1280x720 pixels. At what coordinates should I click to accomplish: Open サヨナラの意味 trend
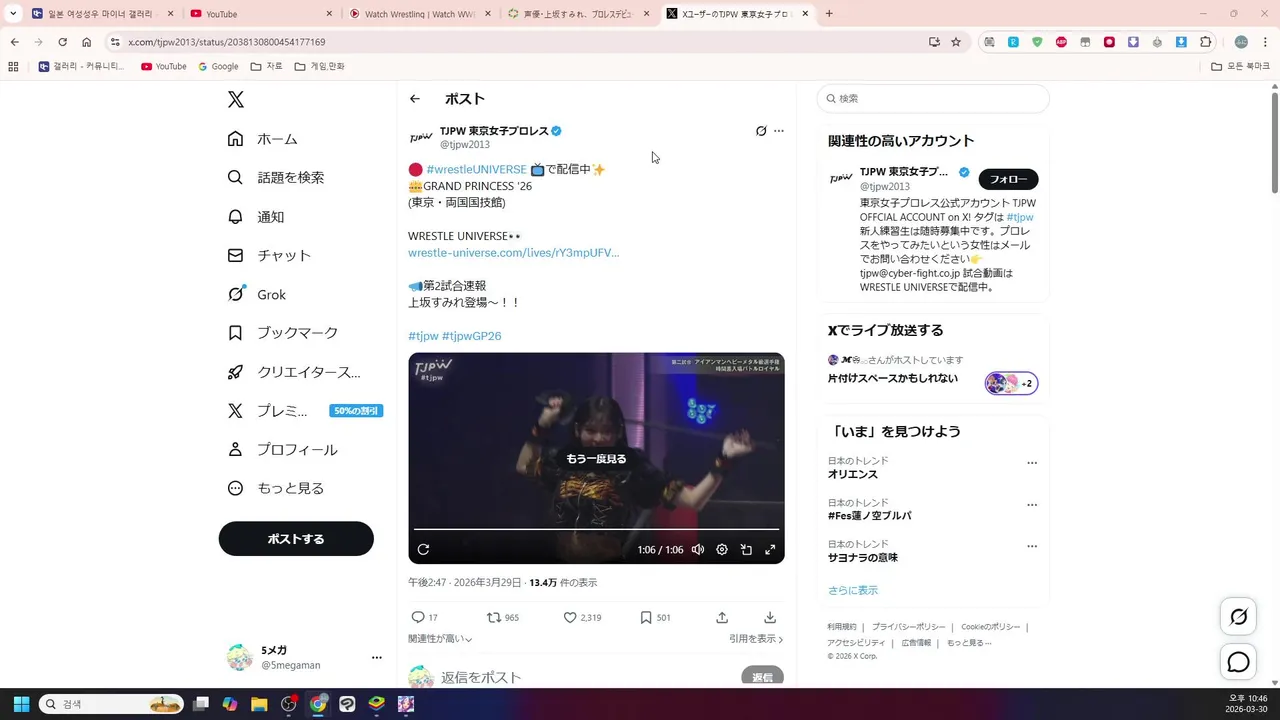coord(863,558)
